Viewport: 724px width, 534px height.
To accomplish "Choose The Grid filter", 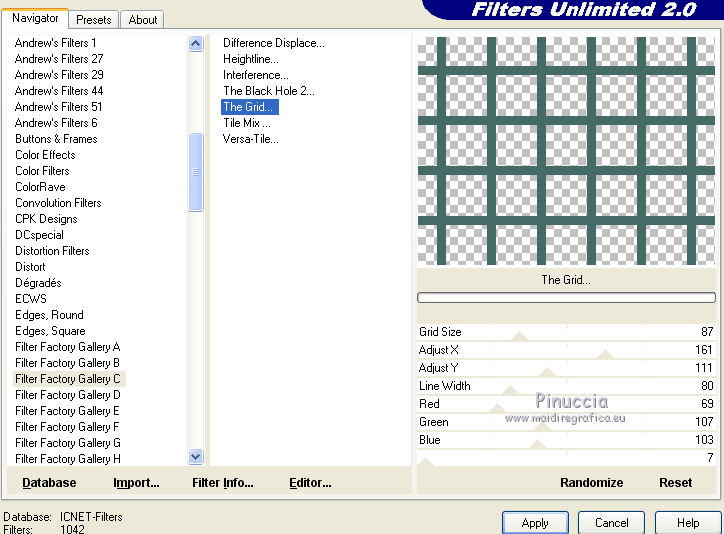I will (250, 107).
